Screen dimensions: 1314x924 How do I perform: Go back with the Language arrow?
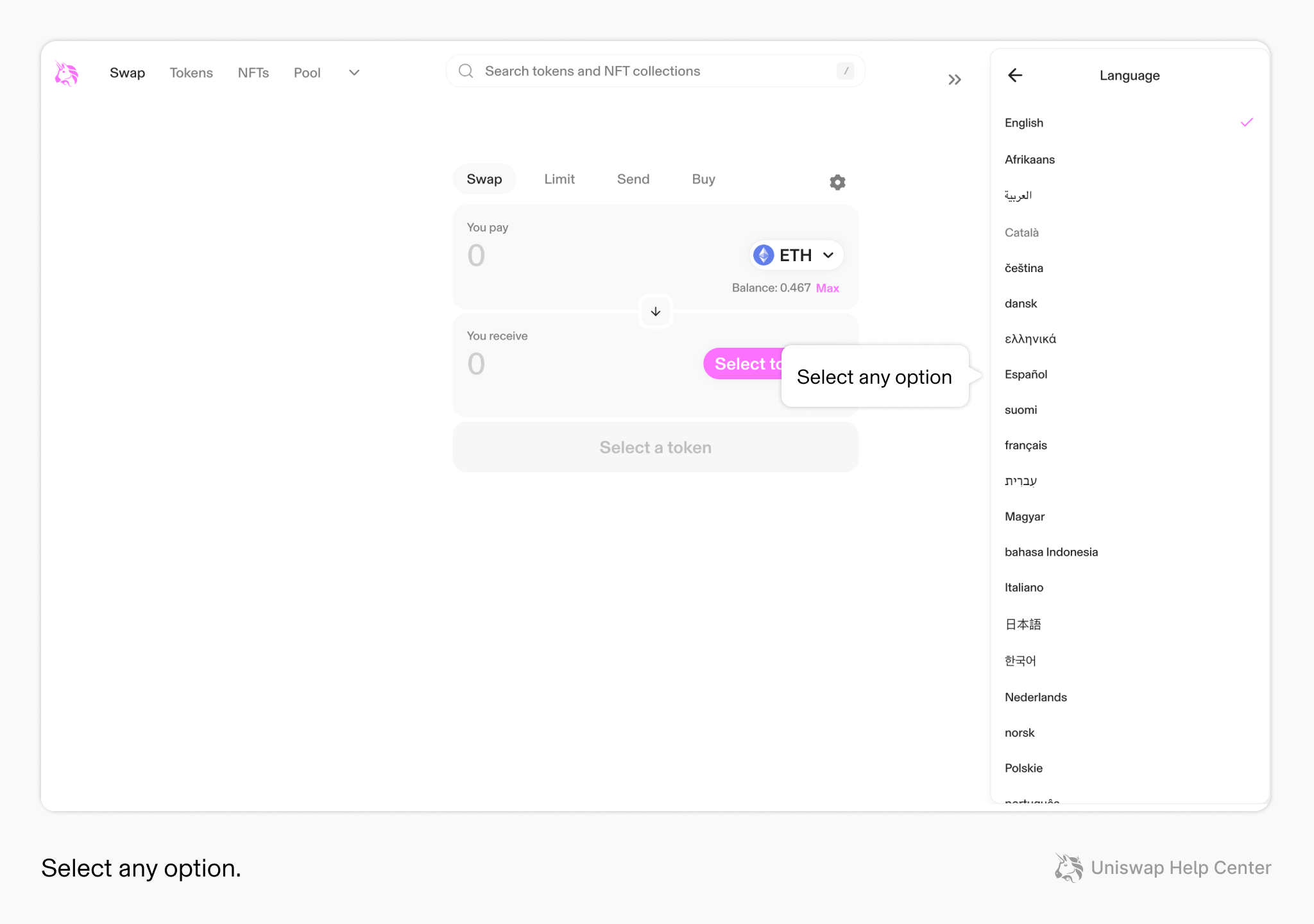point(1015,76)
